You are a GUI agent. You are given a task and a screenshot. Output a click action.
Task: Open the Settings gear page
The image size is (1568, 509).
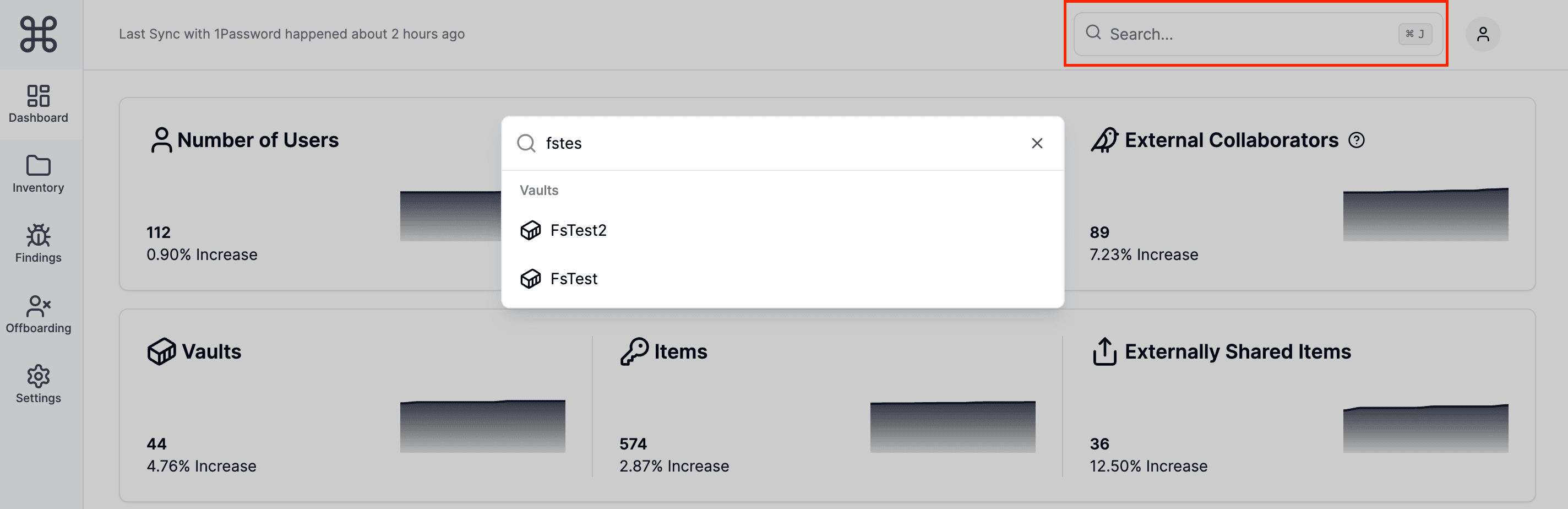point(39,384)
